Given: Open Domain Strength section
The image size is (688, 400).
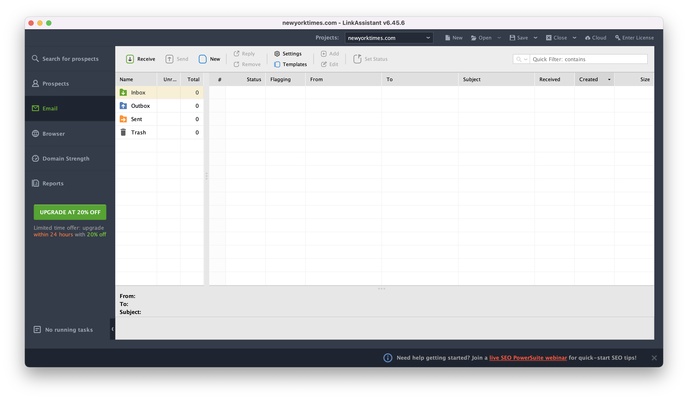Looking at the screenshot, I should [x=61, y=158].
